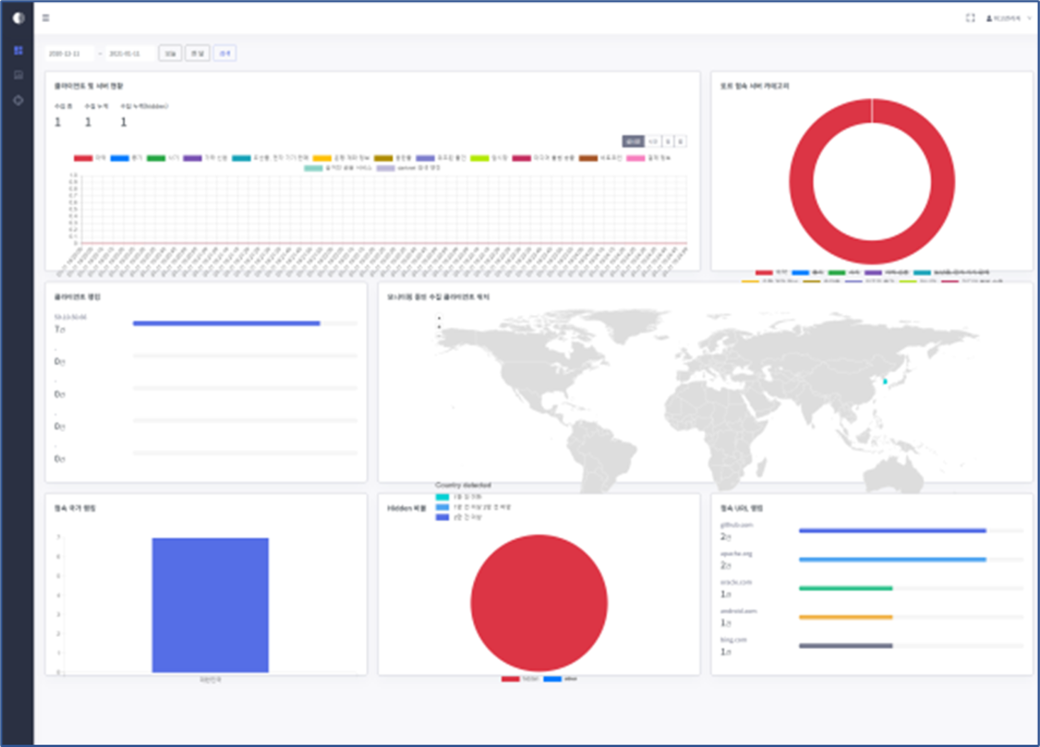Click the first quick-range button after dates
This screenshot has width=1040, height=747.
[172, 53]
